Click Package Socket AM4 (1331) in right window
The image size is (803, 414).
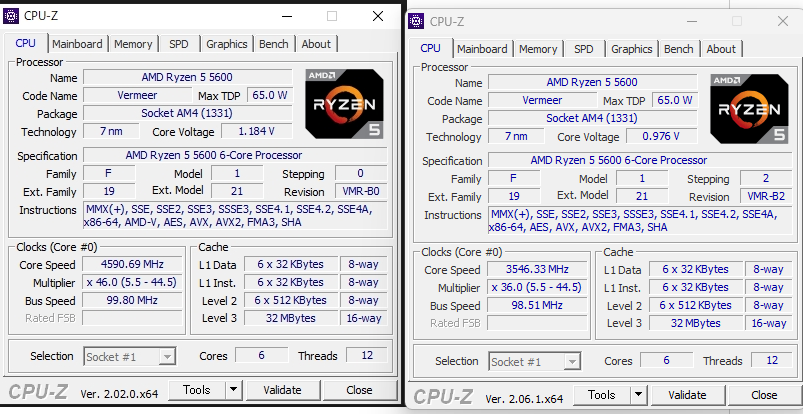click(x=593, y=118)
